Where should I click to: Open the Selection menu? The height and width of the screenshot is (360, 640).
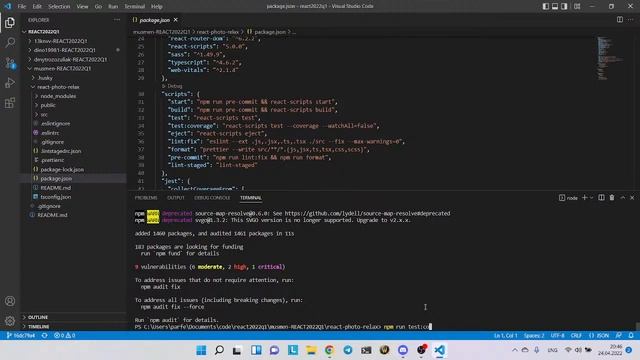click(59, 6)
